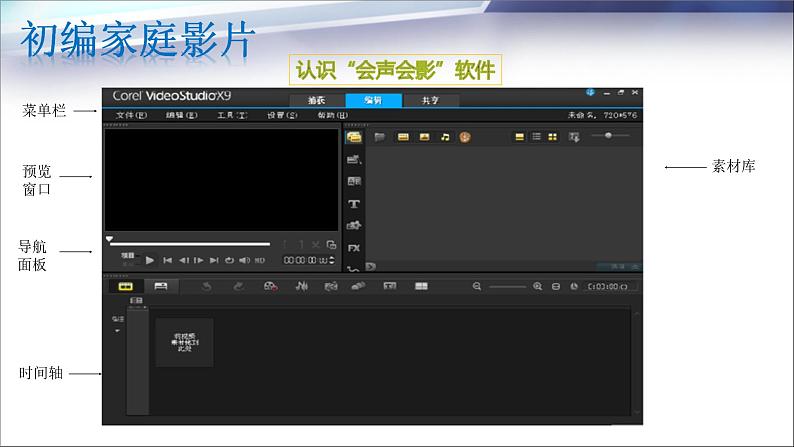Click timeline scroll down arrow
This screenshot has height=447, width=794.
[637, 413]
